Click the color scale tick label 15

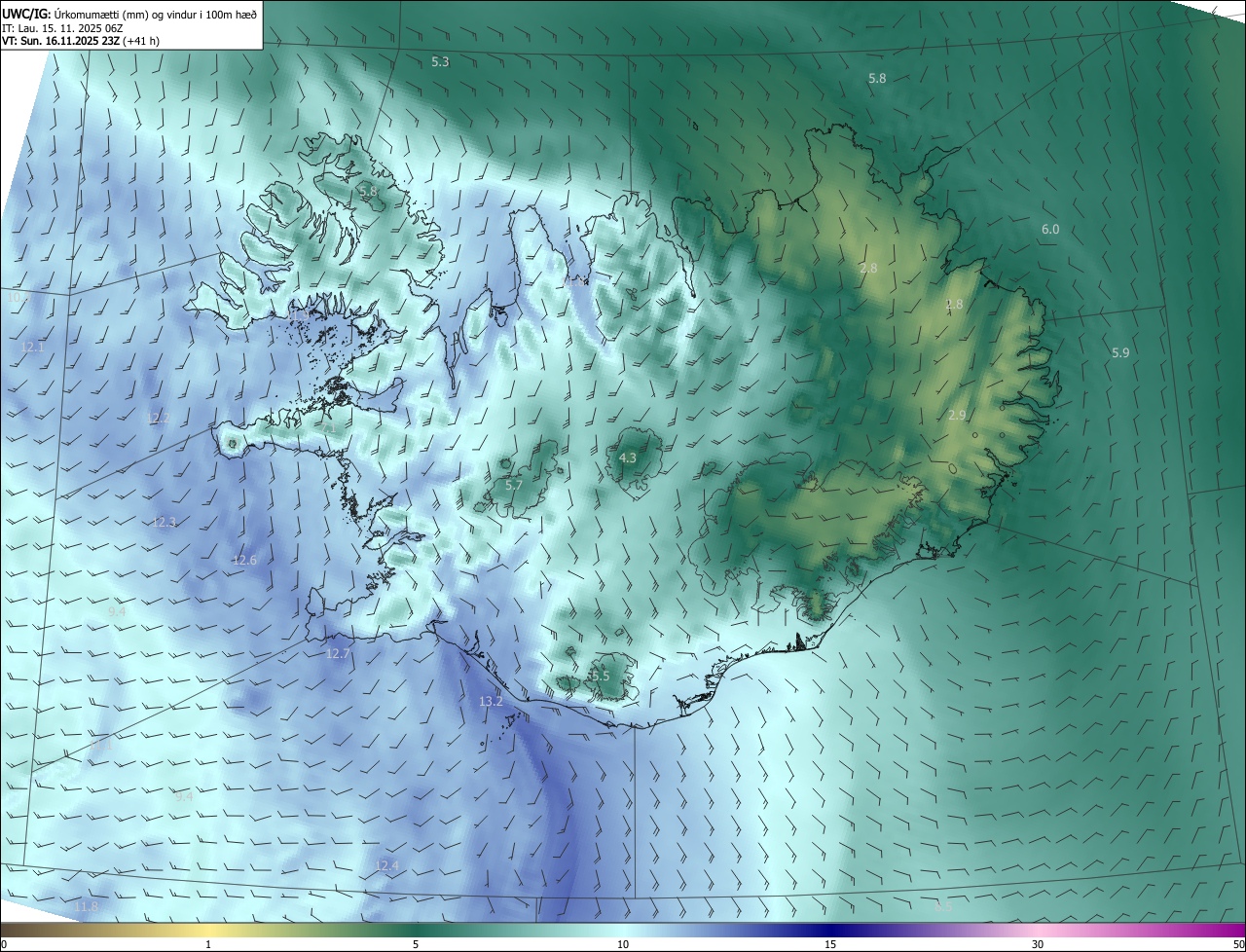point(830,944)
